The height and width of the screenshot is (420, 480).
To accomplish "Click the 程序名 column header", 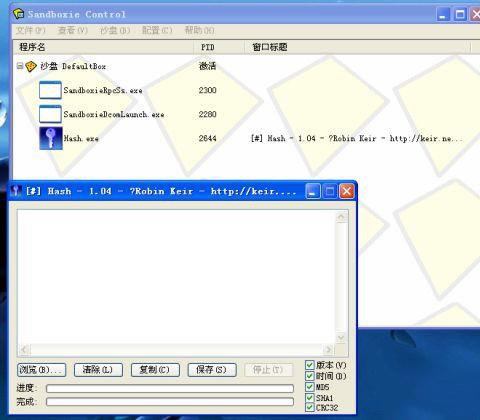I will [x=103, y=47].
